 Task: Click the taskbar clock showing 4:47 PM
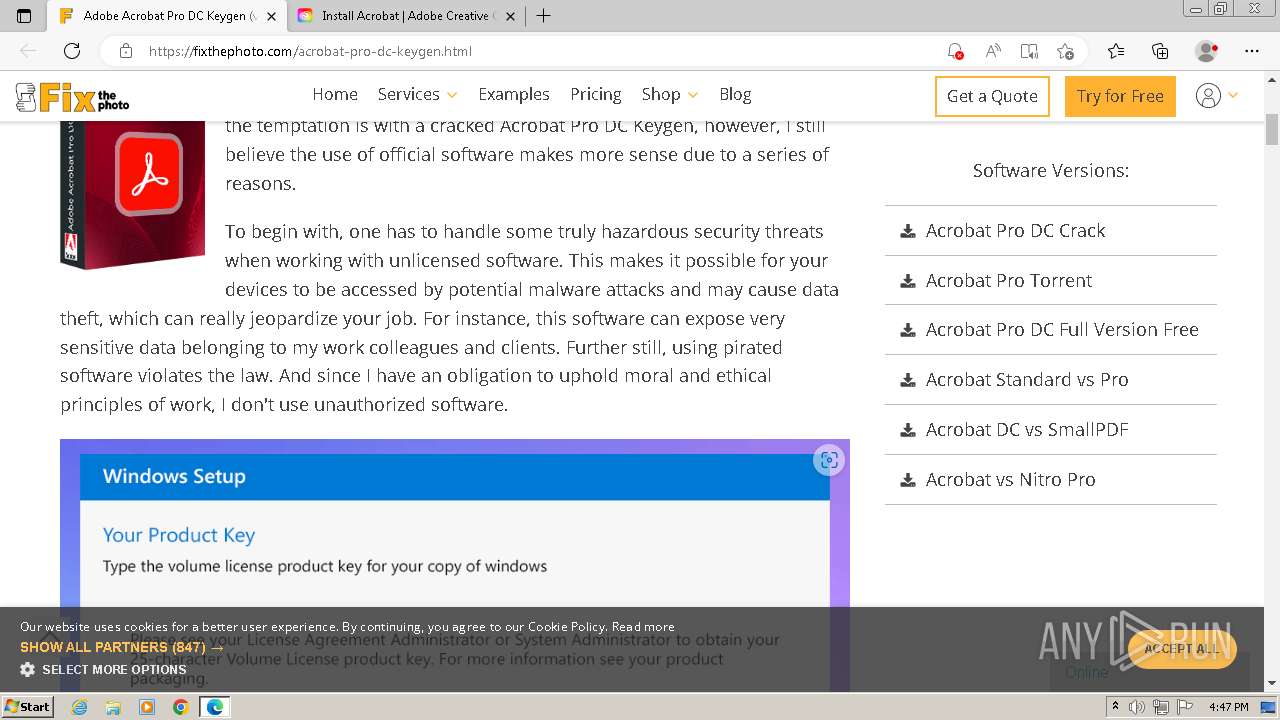1228,707
